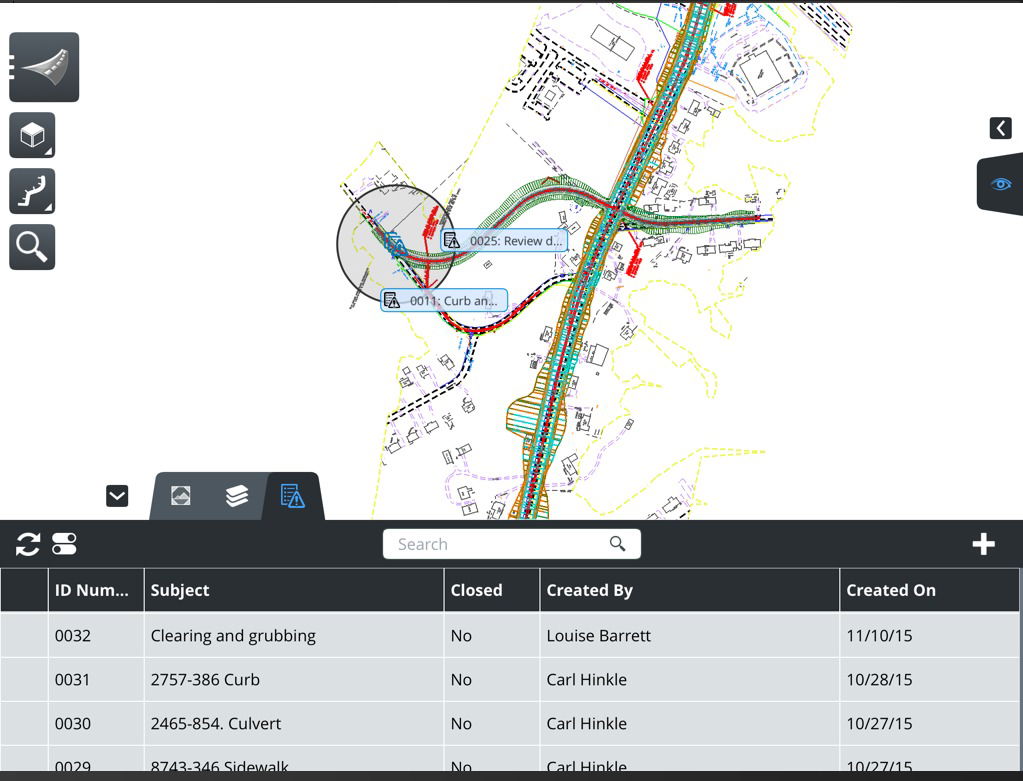
Task: Select the road alignment tool
Action: [44, 66]
